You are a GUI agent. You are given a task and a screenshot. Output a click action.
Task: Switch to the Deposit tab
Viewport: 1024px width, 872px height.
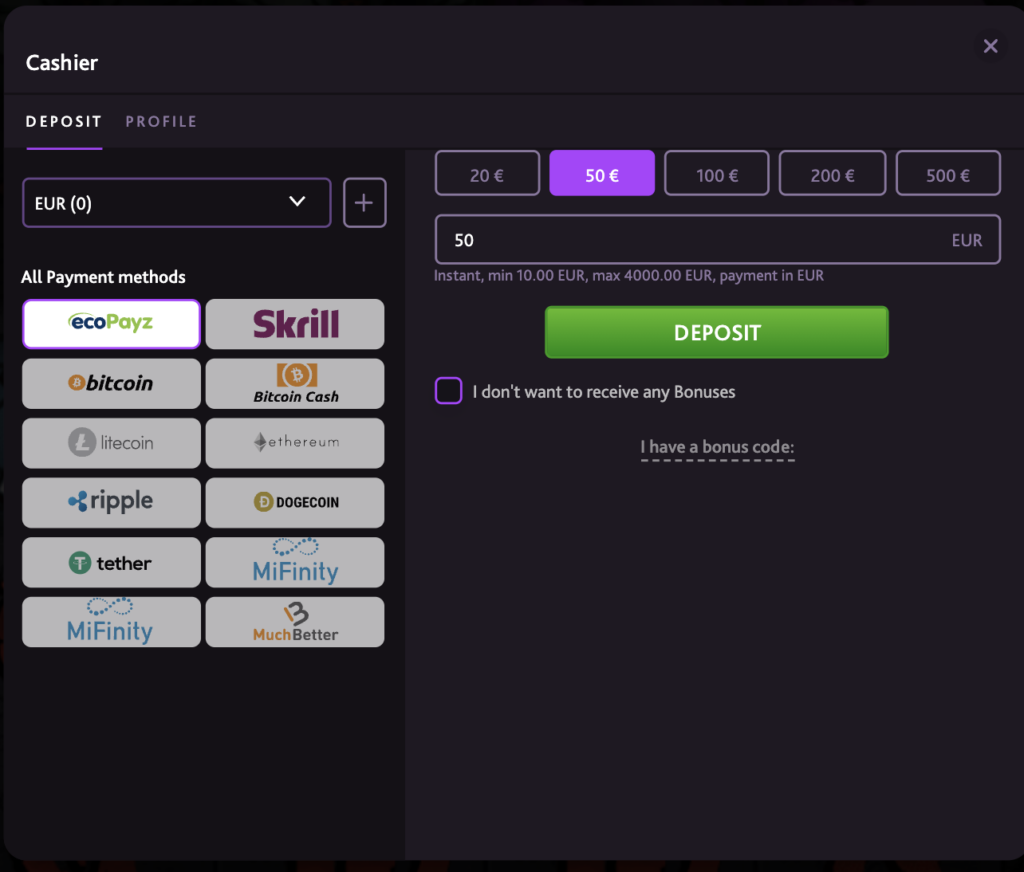point(64,121)
